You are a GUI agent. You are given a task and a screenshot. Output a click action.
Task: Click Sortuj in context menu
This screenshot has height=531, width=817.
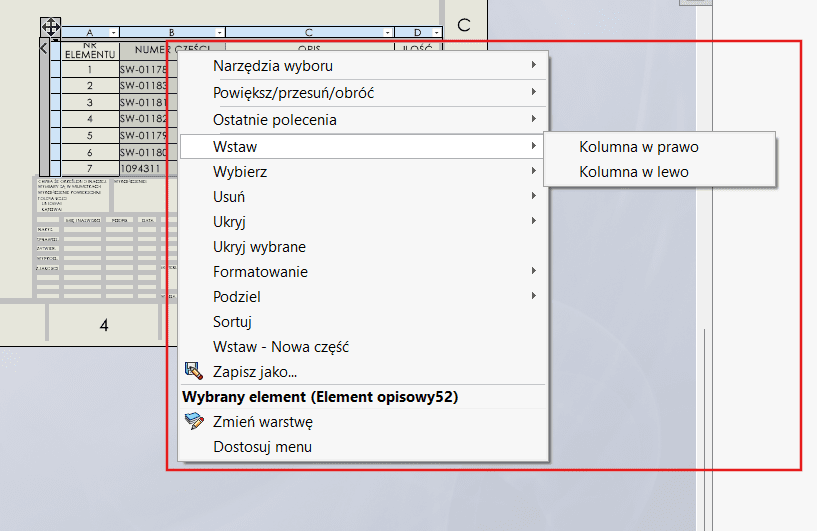(232, 322)
